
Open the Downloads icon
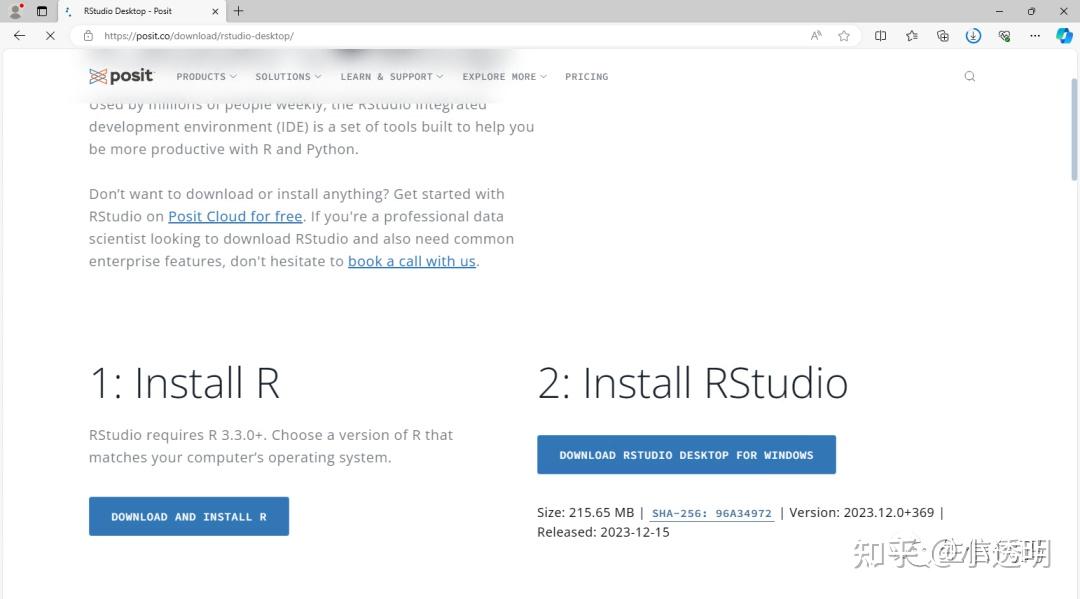(973, 36)
